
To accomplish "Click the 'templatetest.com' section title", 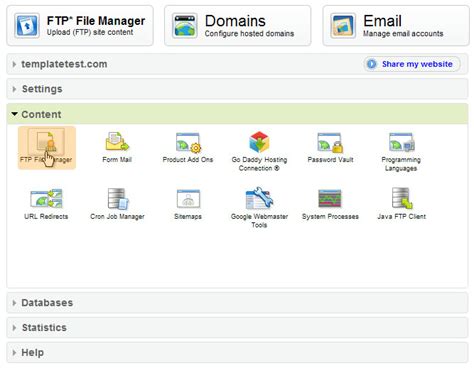I will pyautogui.click(x=64, y=64).
